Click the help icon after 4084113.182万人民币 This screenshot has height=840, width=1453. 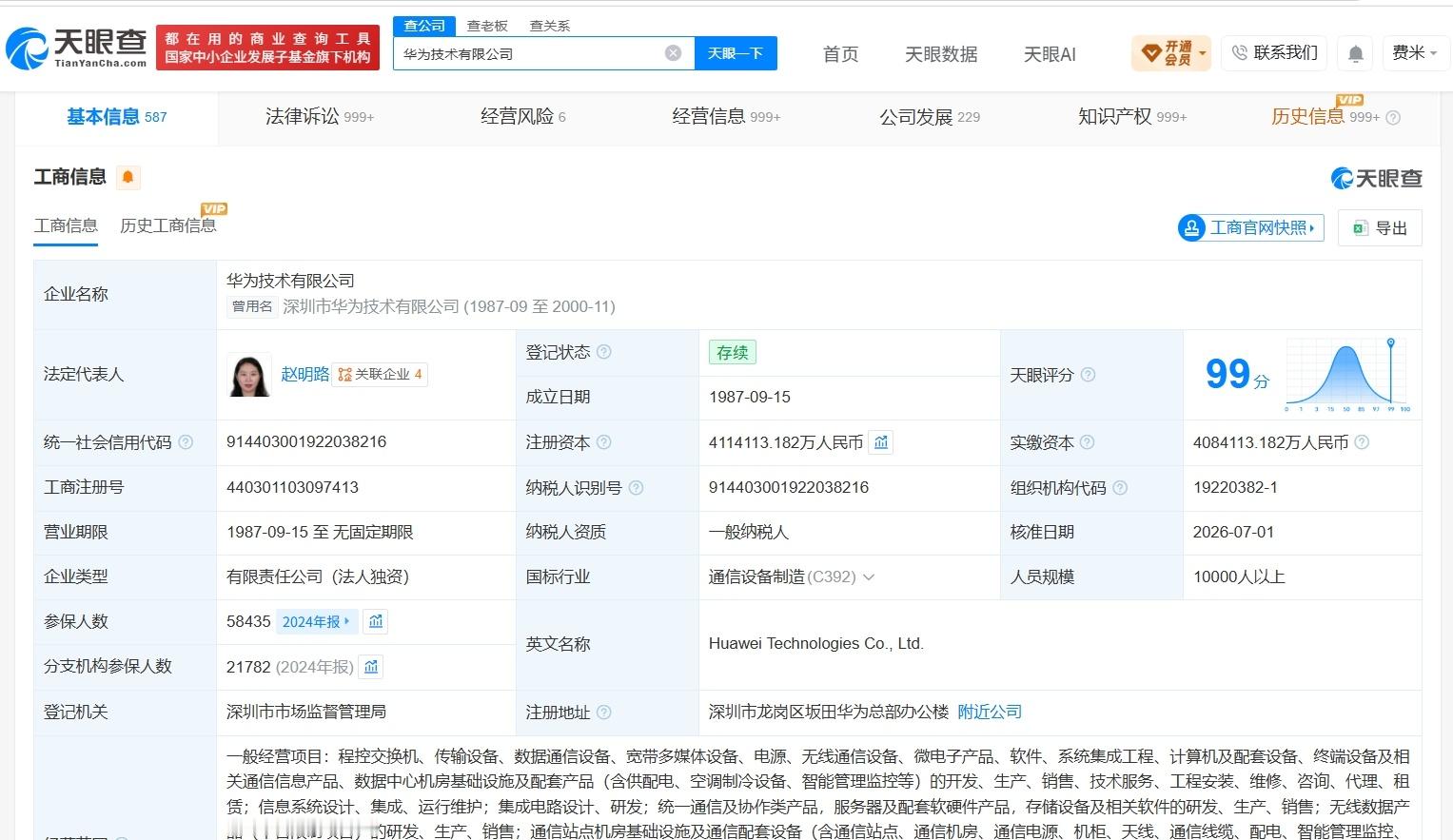coord(1362,442)
